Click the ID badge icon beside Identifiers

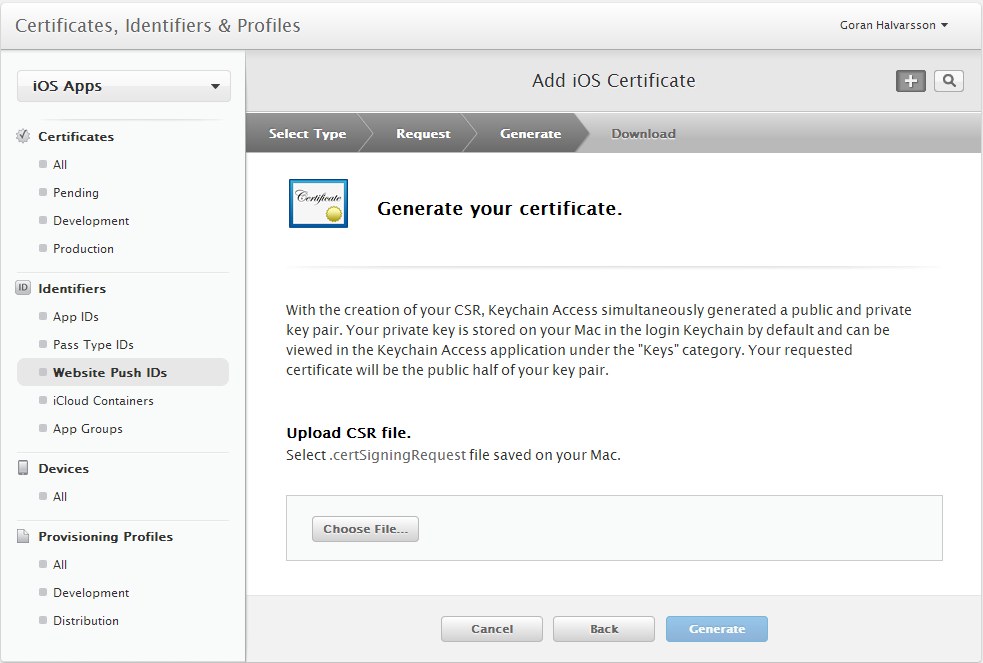(x=22, y=288)
